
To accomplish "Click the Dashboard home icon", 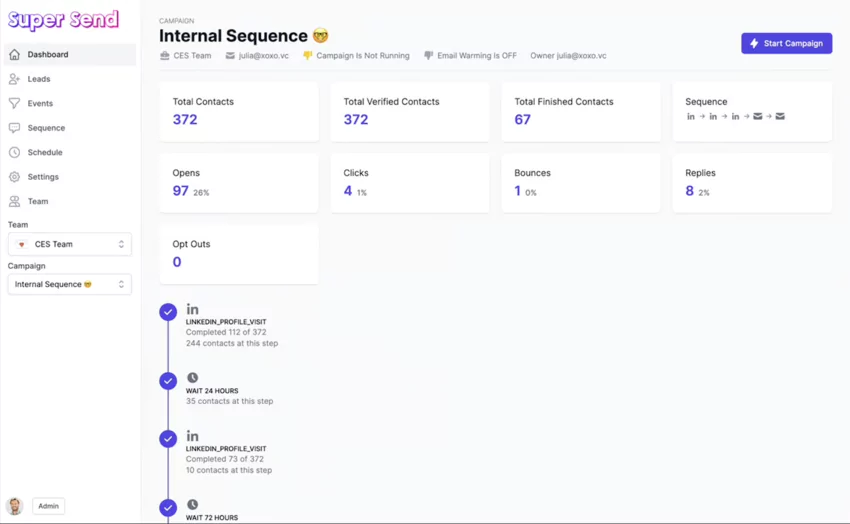I will click(x=15, y=54).
